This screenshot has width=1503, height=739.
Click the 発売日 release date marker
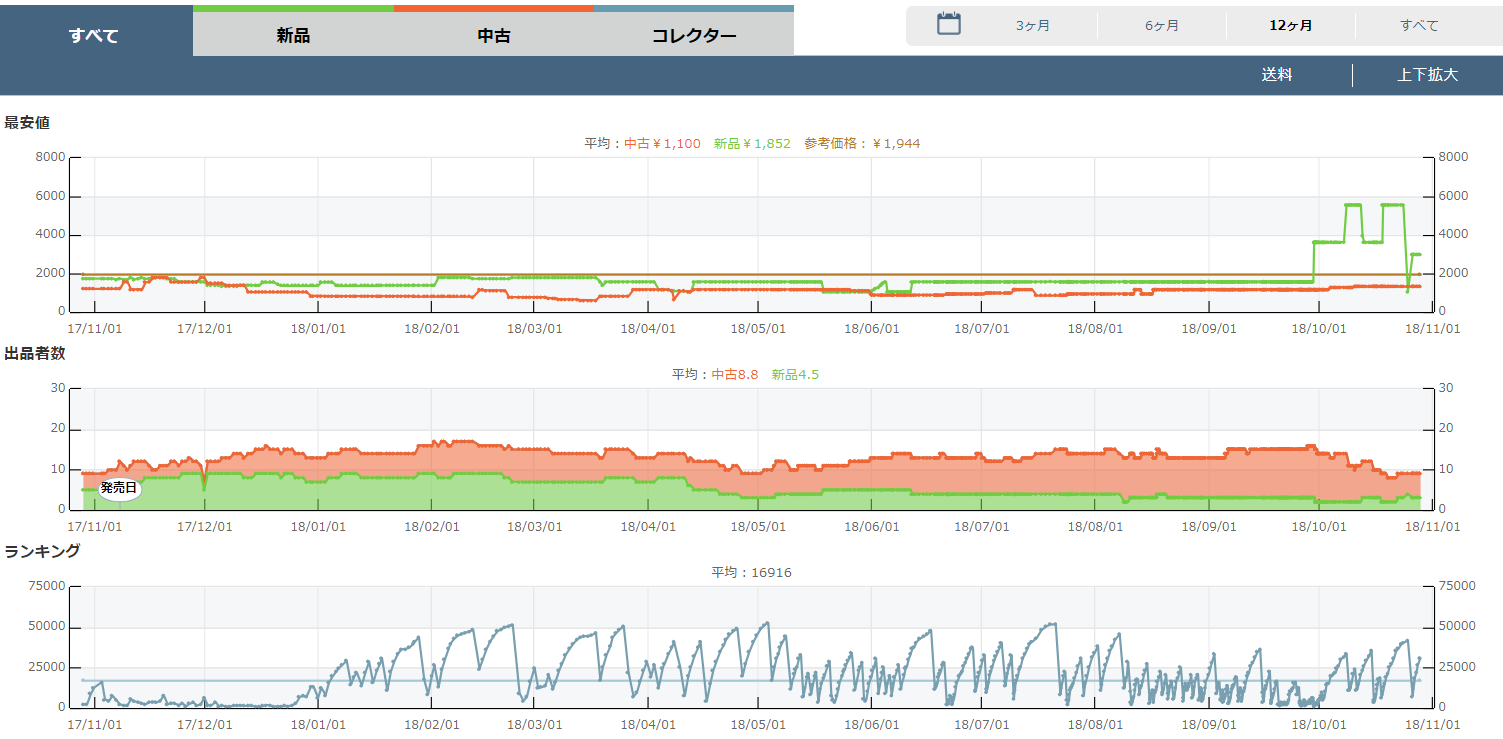[x=119, y=488]
